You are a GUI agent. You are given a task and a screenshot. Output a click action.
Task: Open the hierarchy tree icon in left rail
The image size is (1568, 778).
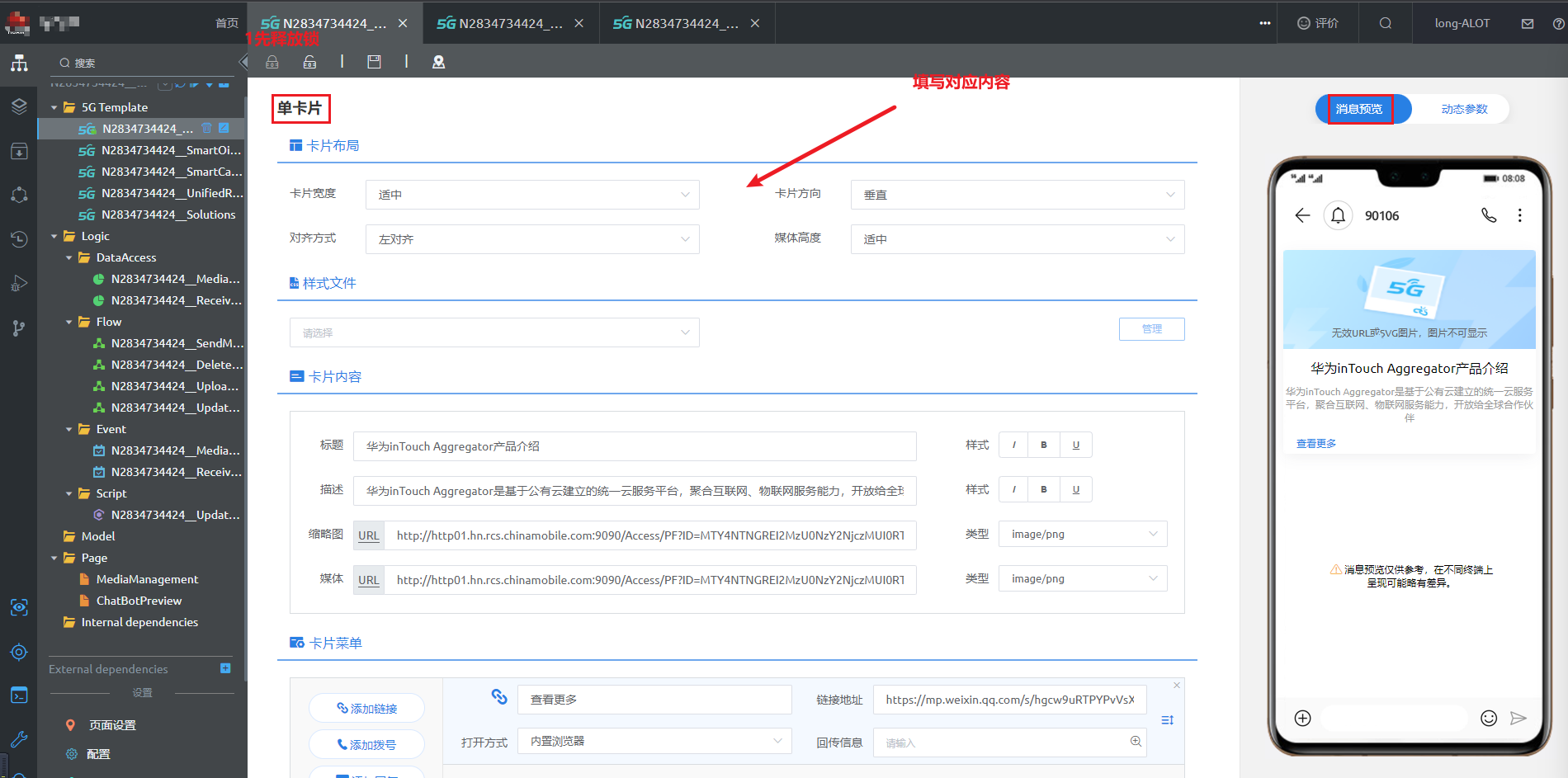tap(19, 64)
